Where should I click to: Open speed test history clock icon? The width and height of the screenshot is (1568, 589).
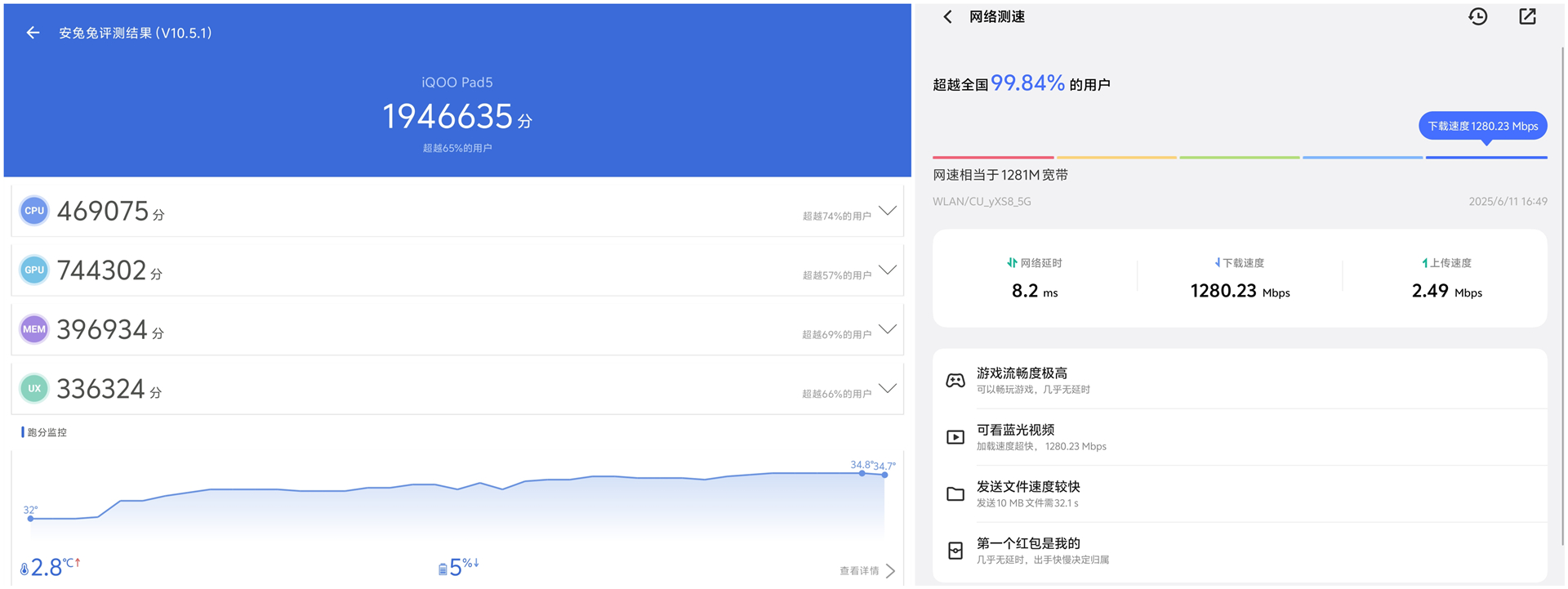(x=1477, y=17)
